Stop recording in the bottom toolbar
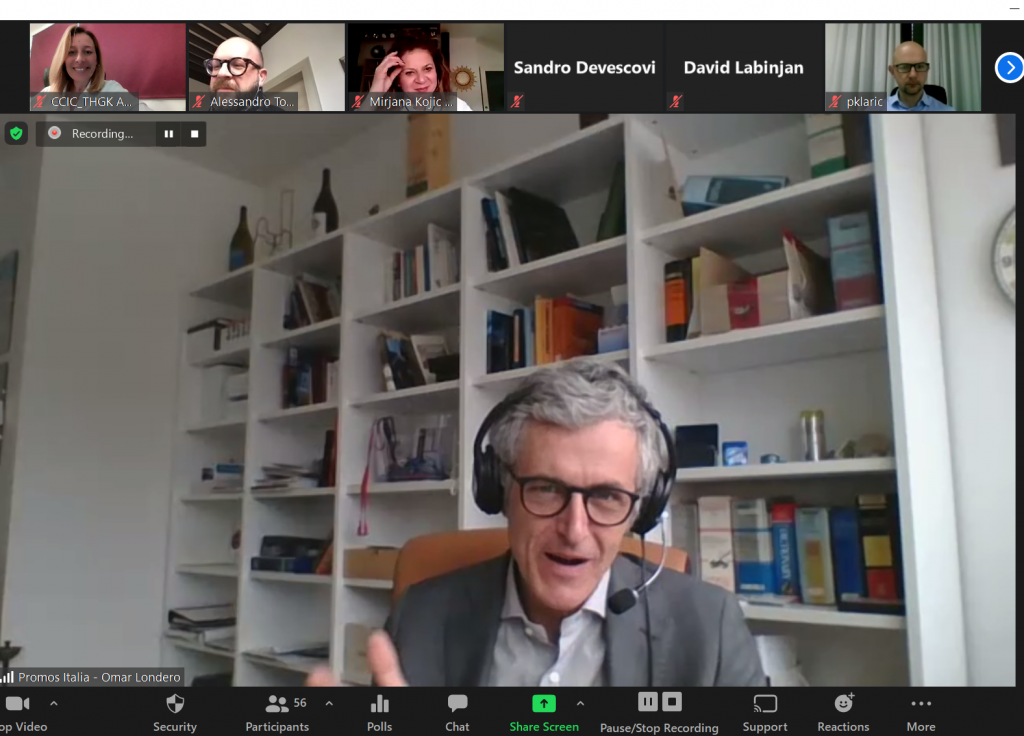Image resolution: width=1024 pixels, height=736 pixels. pos(672,702)
